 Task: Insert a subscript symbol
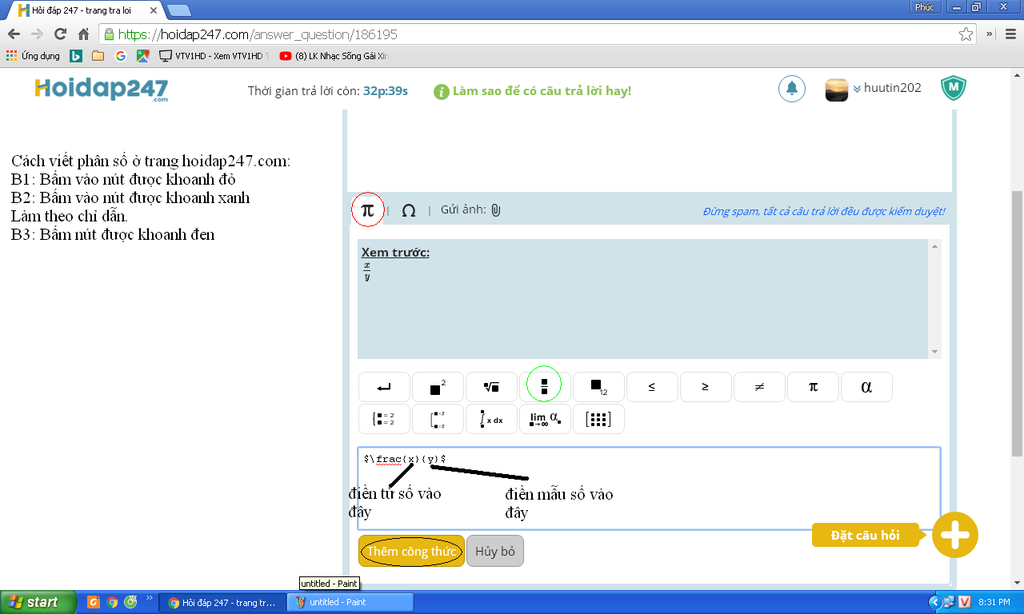tap(598, 387)
